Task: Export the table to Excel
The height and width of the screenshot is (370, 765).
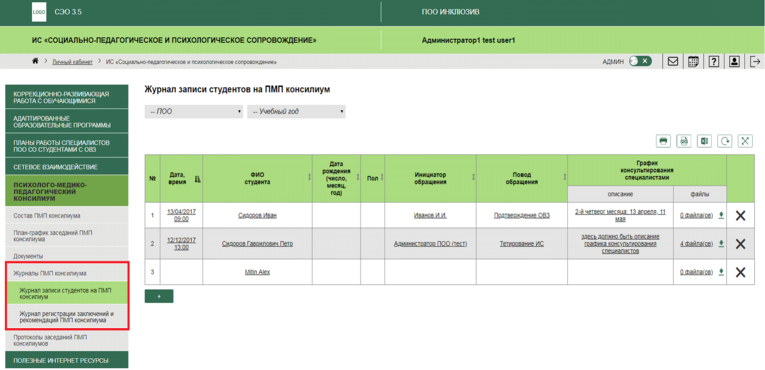Action: coord(704,141)
